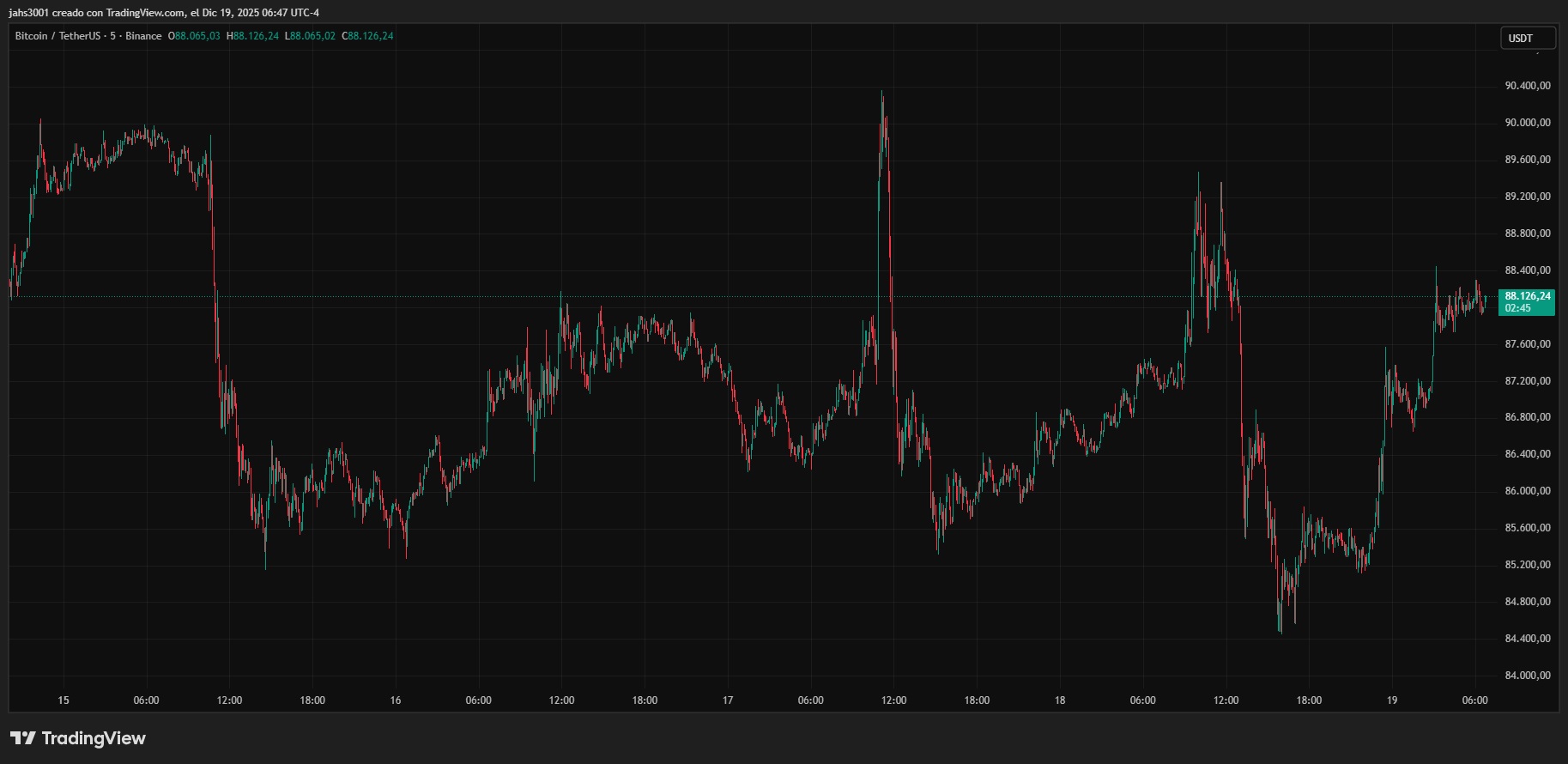Click the jahs3001 creado con TradingView.com caption

tap(163, 13)
